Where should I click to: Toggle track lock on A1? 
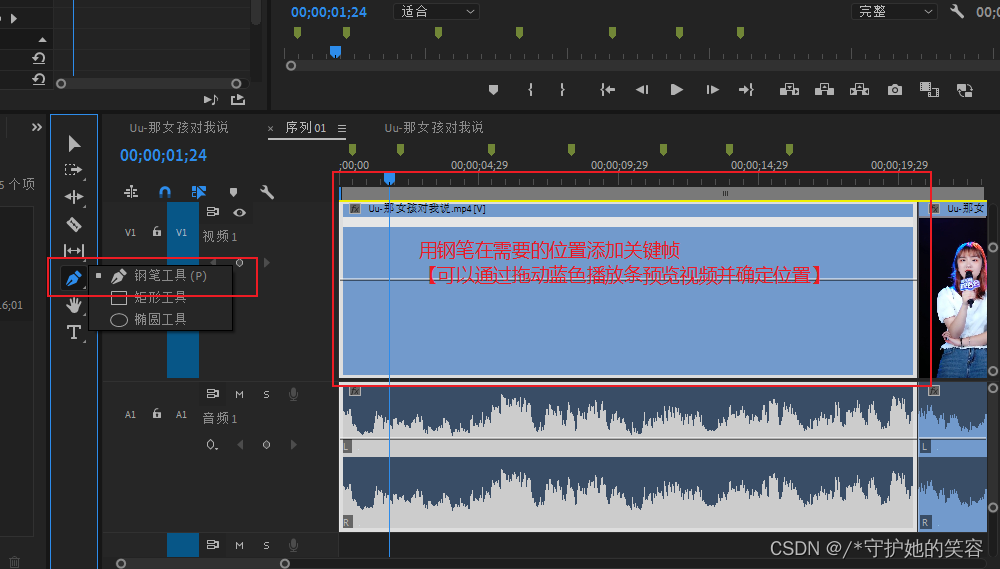(x=157, y=413)
